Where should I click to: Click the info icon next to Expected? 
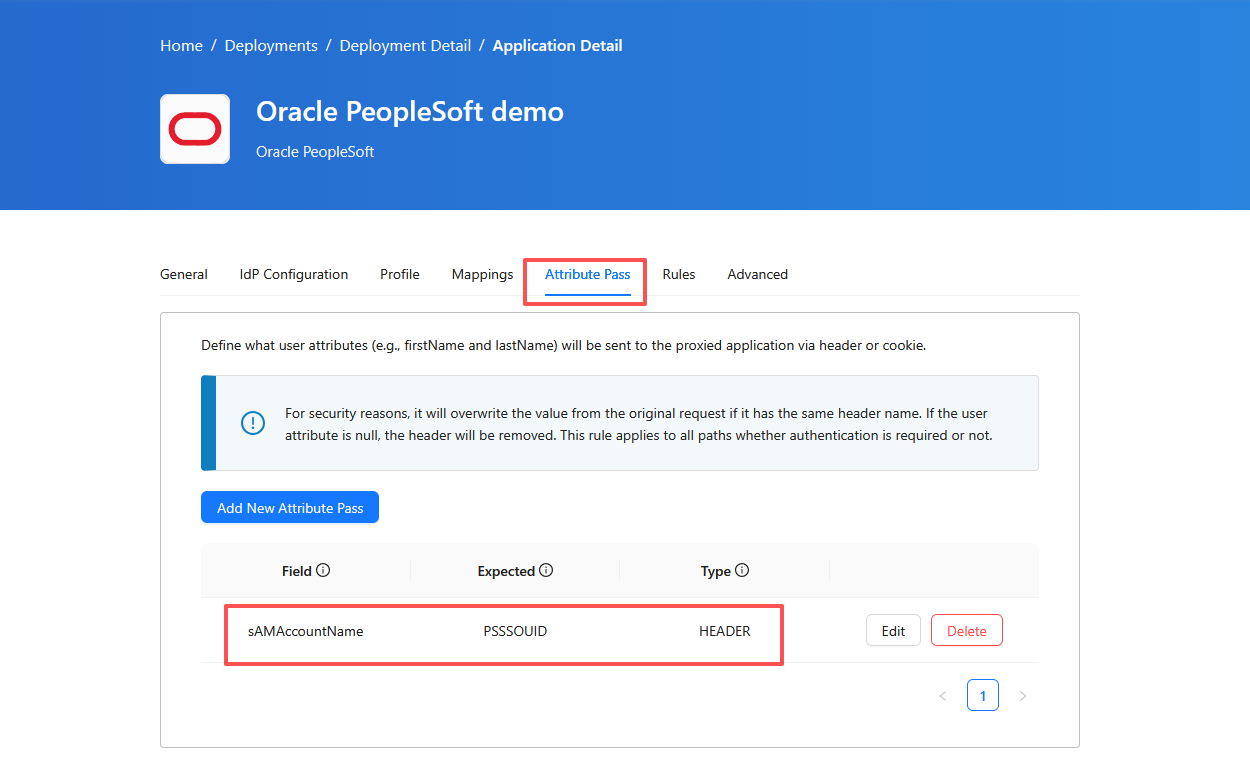[546, 571]
